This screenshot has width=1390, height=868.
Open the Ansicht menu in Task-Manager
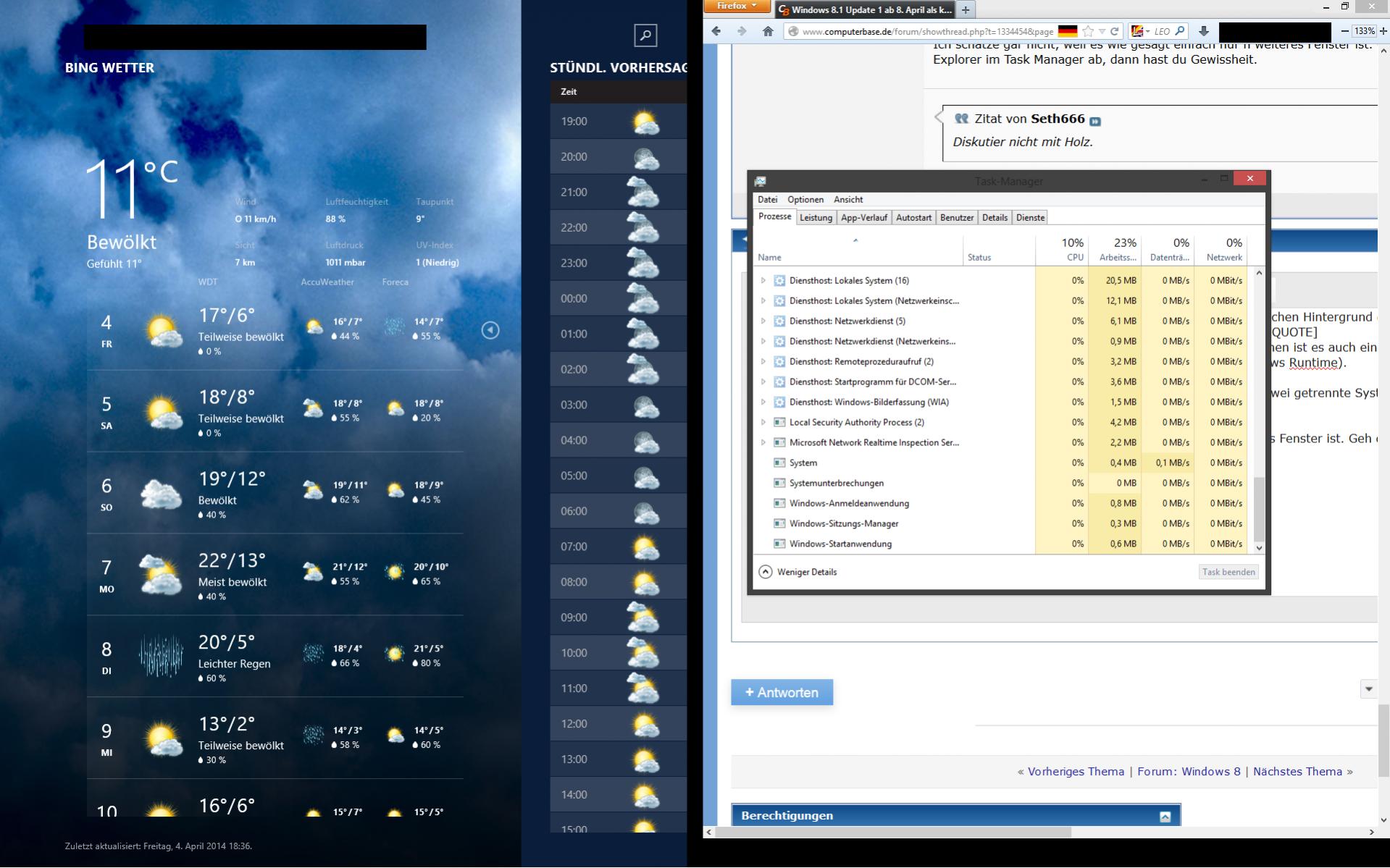[x=848, y=200]
